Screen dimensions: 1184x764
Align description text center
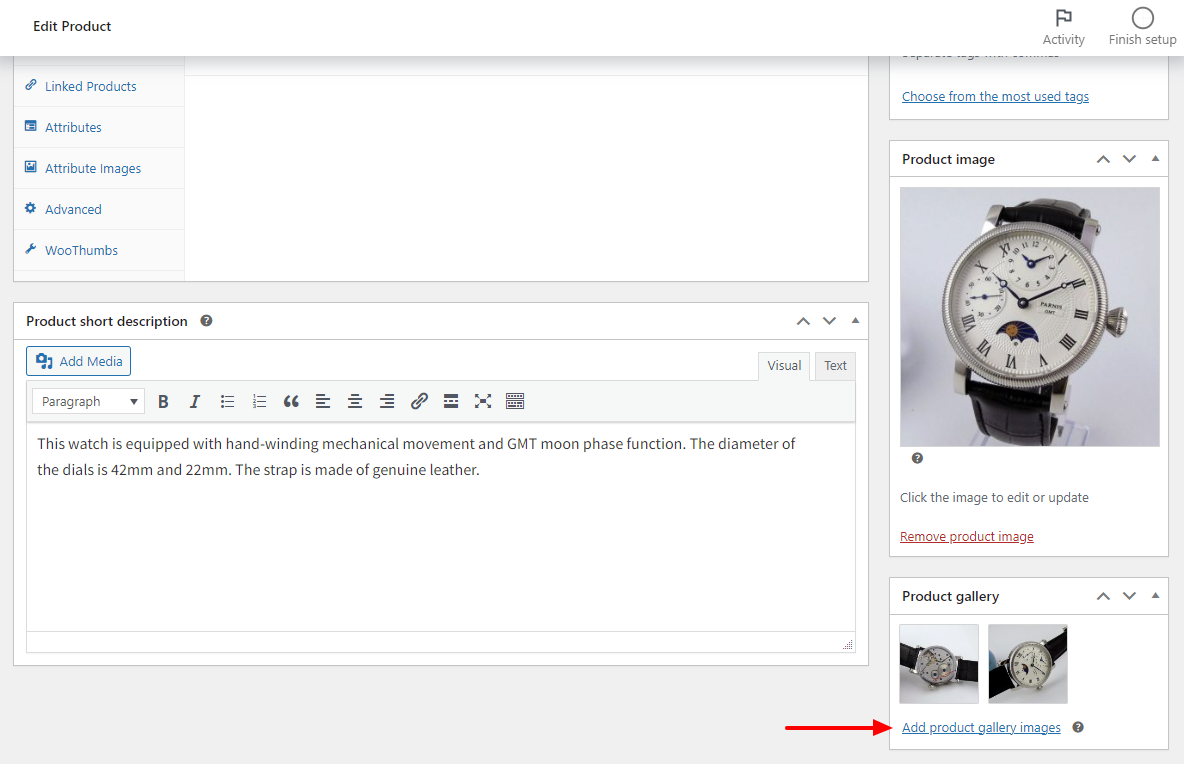tap(355, 401)
